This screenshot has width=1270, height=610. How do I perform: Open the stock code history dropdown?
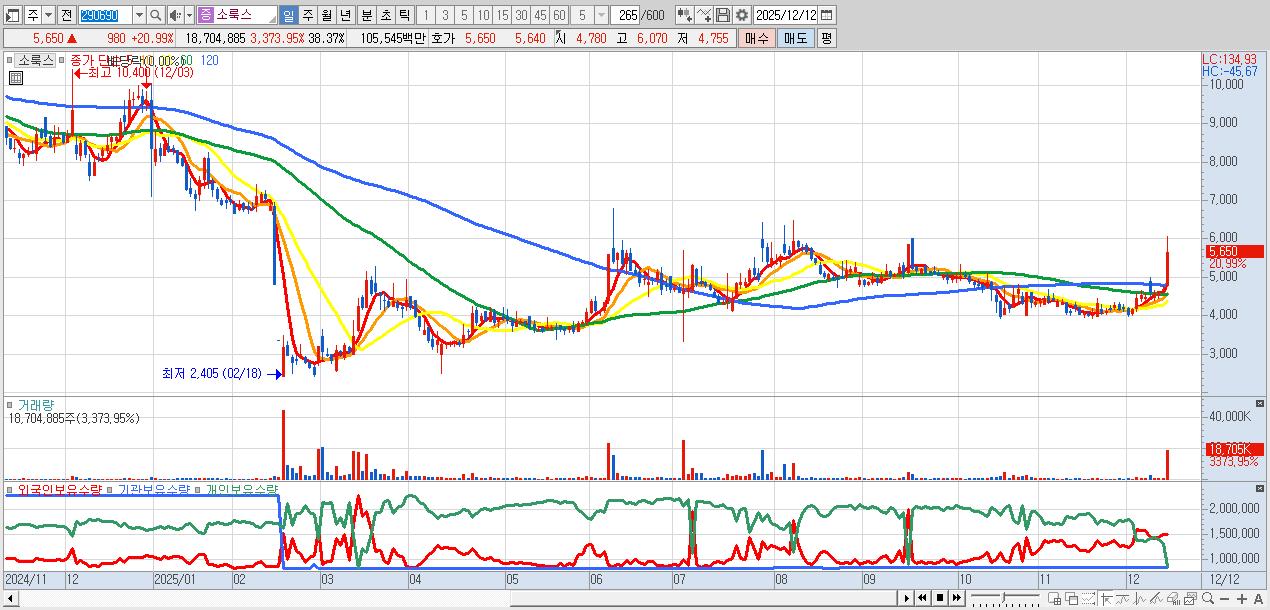pyautogui.click(x=139, y=15)
